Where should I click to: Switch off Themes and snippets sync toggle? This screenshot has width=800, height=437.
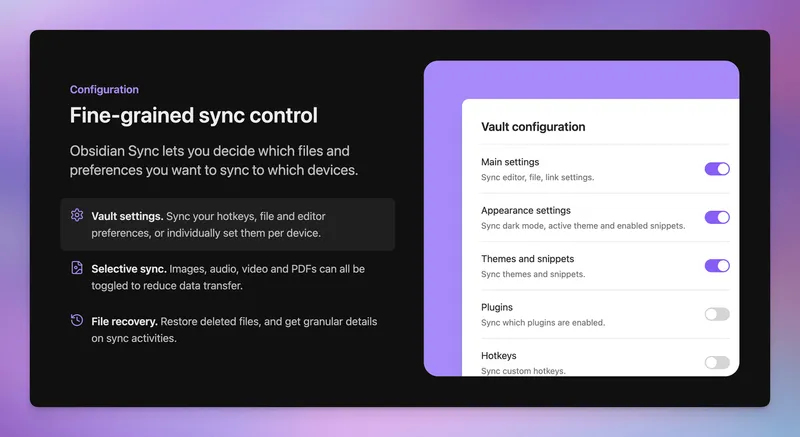coord(717,266)
